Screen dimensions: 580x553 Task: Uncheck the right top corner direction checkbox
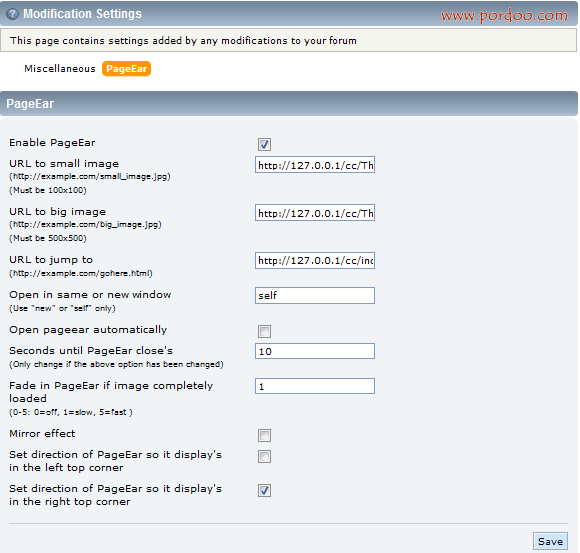tap(264, 490)
